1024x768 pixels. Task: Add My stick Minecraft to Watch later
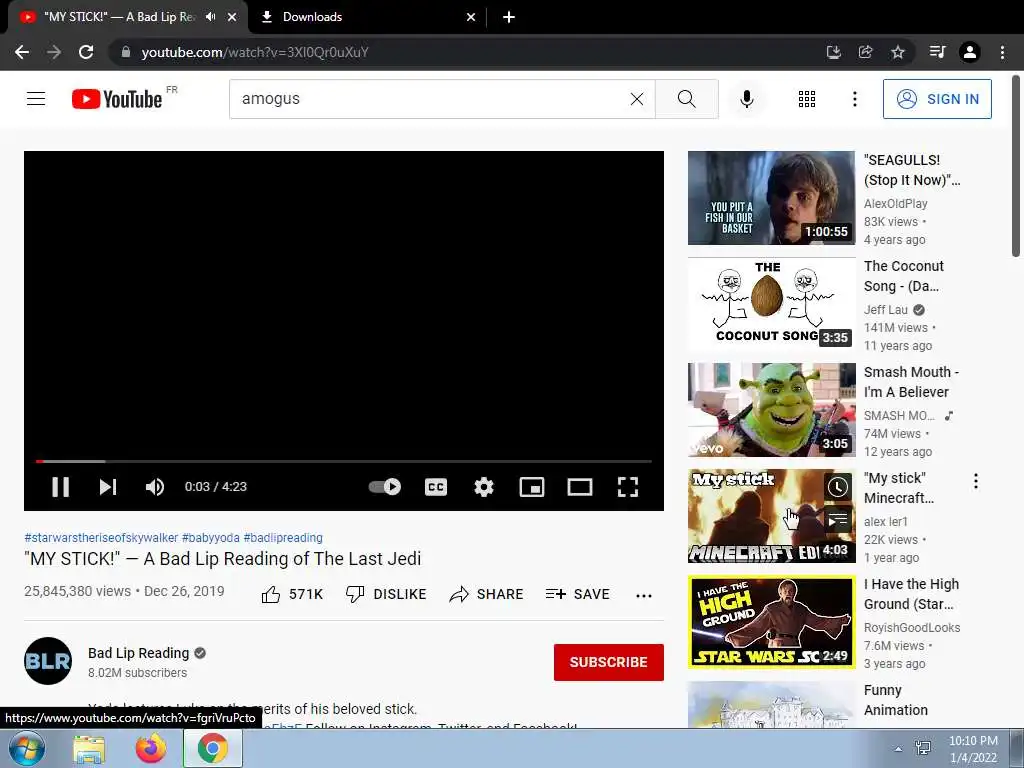click(838, 487)
